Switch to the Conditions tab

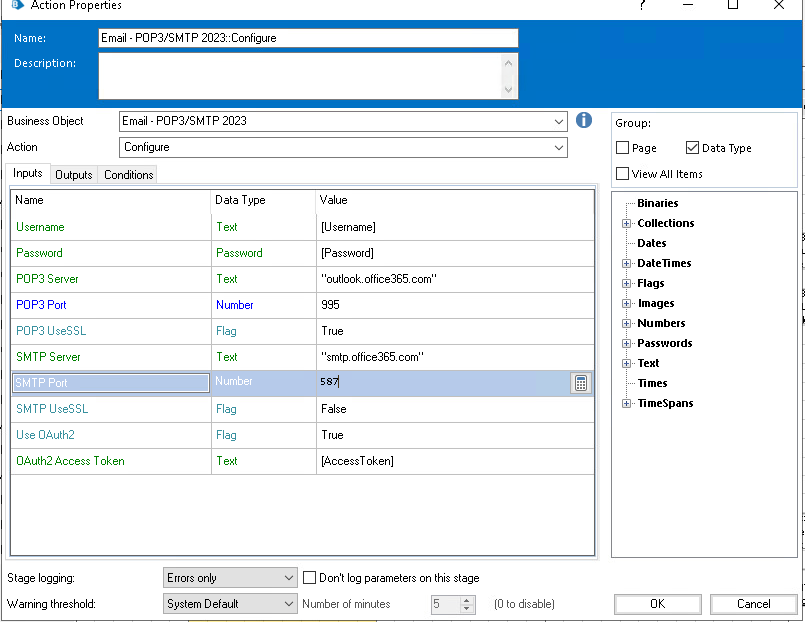point(128,175)
